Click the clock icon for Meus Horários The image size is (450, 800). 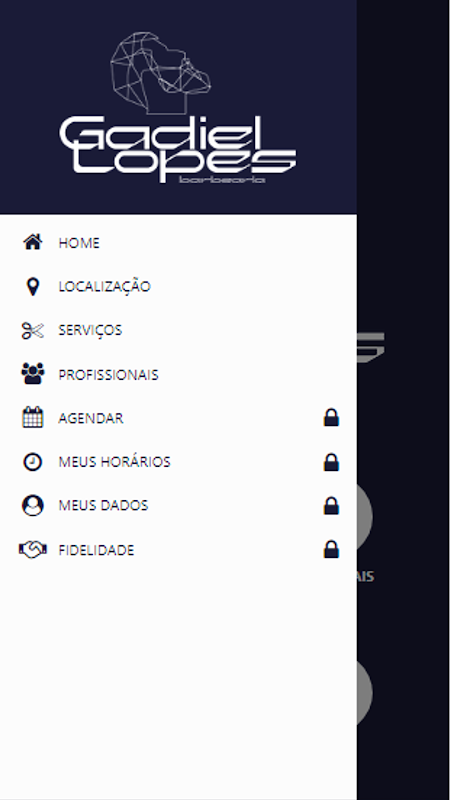(x=33, y=462)
